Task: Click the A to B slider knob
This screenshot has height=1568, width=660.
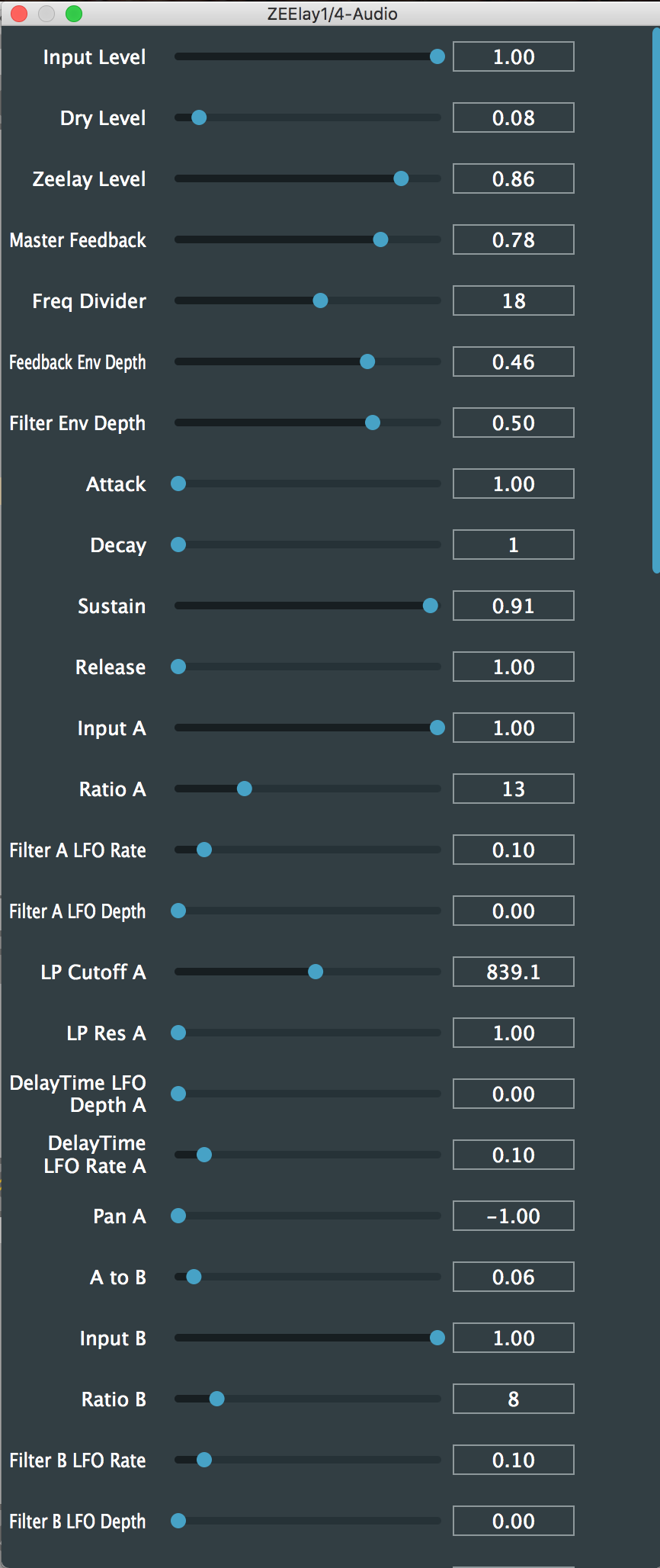Action: [x=194, y=1277]
